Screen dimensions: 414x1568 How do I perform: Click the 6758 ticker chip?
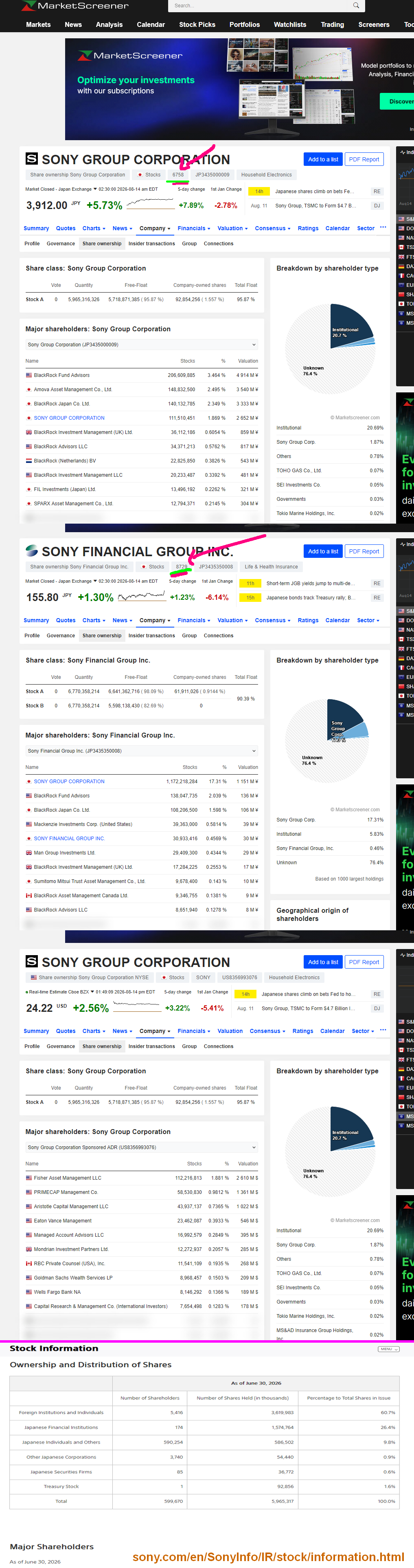(x=178, y=175)
